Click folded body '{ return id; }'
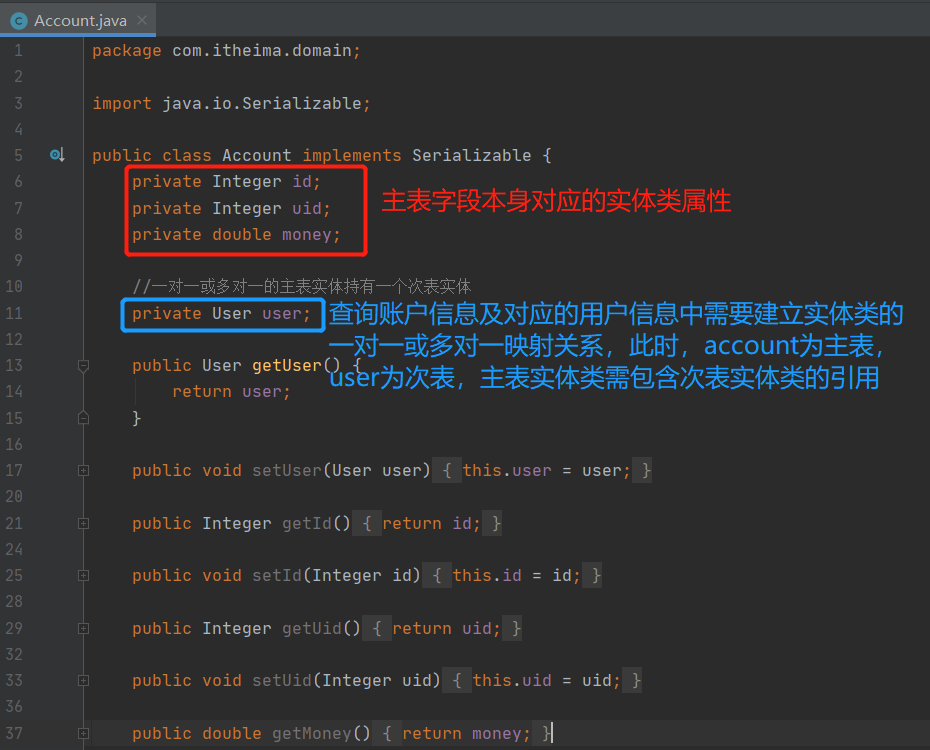The width and height of the screenshot is (930, 750). coord(427,524)
